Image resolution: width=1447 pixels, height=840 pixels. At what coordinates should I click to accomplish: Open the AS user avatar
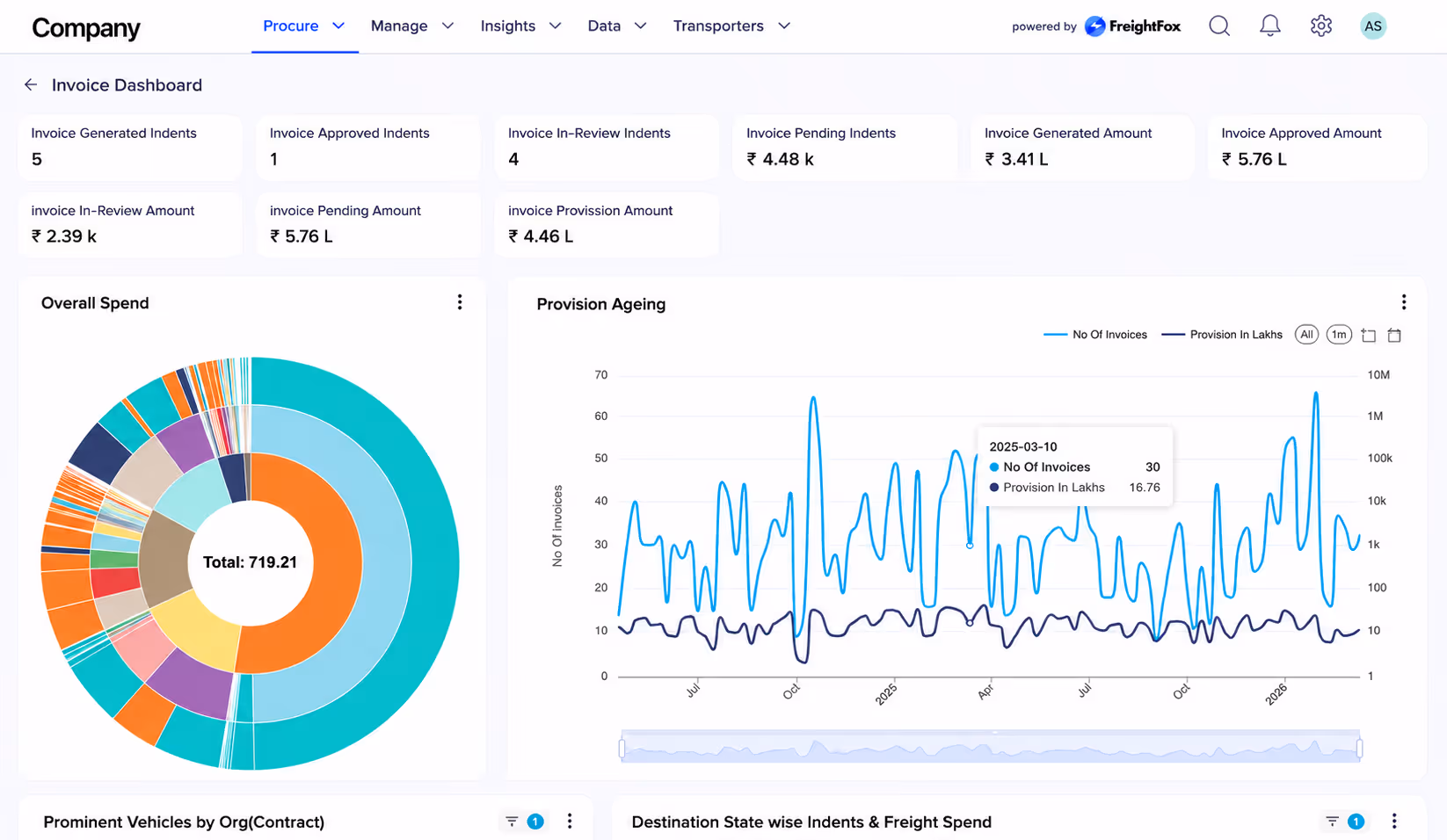pyautogui.click(x=1372, y=26)
